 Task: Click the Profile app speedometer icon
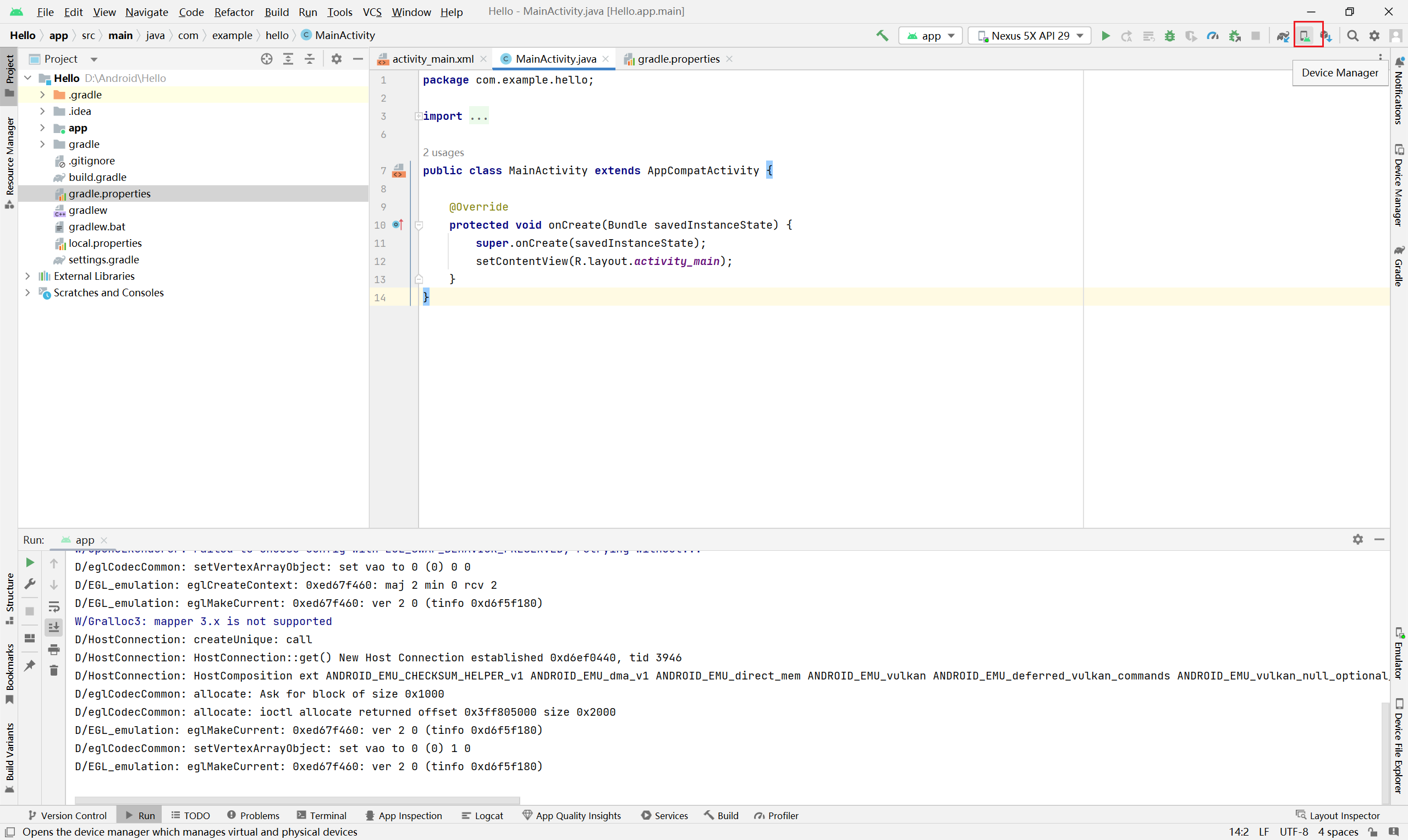coord(1213,36)
